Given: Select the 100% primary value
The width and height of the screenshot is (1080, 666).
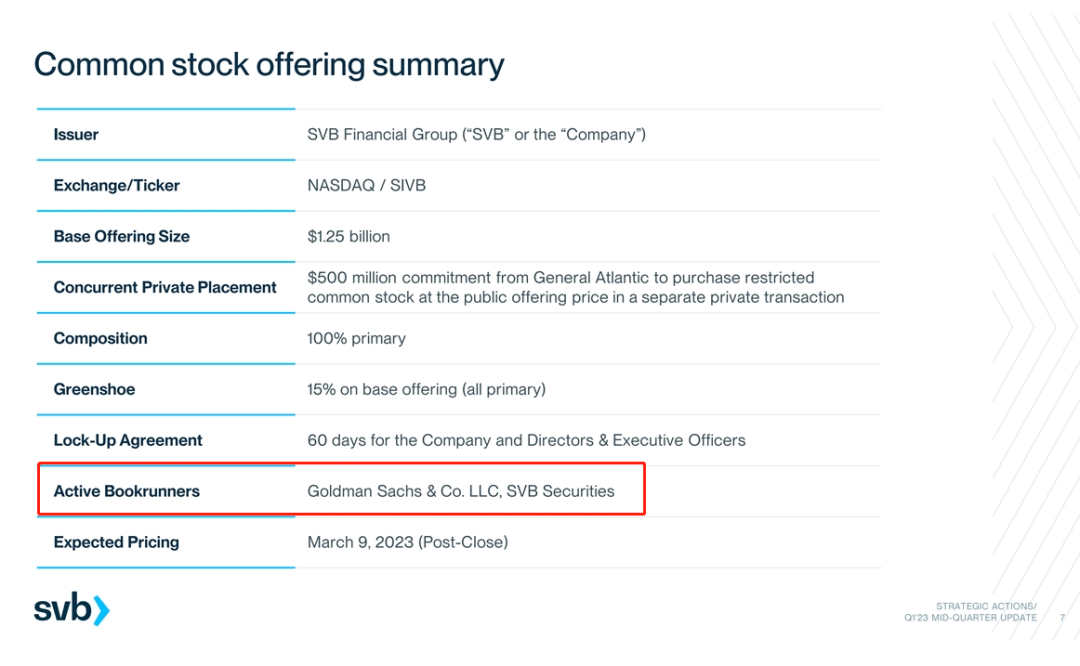Looking at the screenshot, I should (x=356, y=338).
